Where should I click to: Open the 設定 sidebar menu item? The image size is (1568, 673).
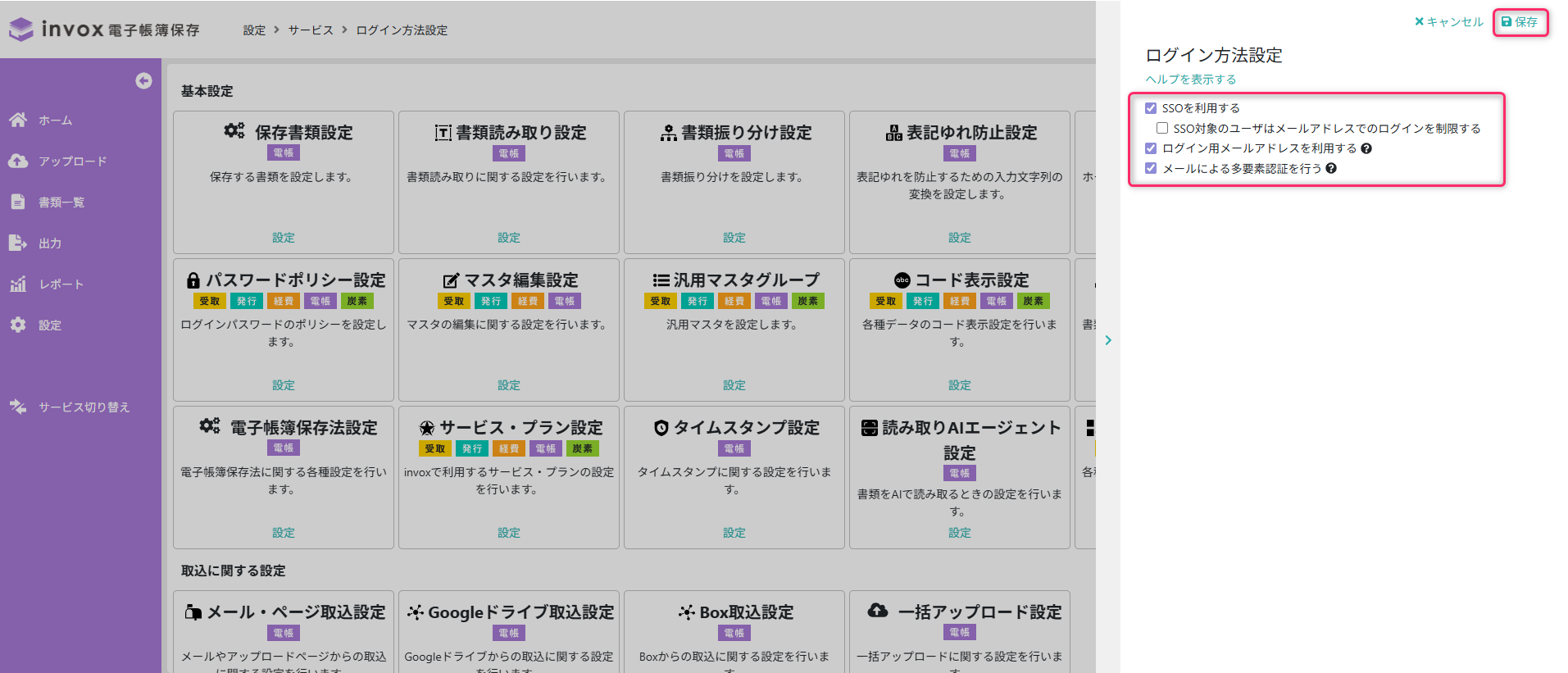pos(49,325)
